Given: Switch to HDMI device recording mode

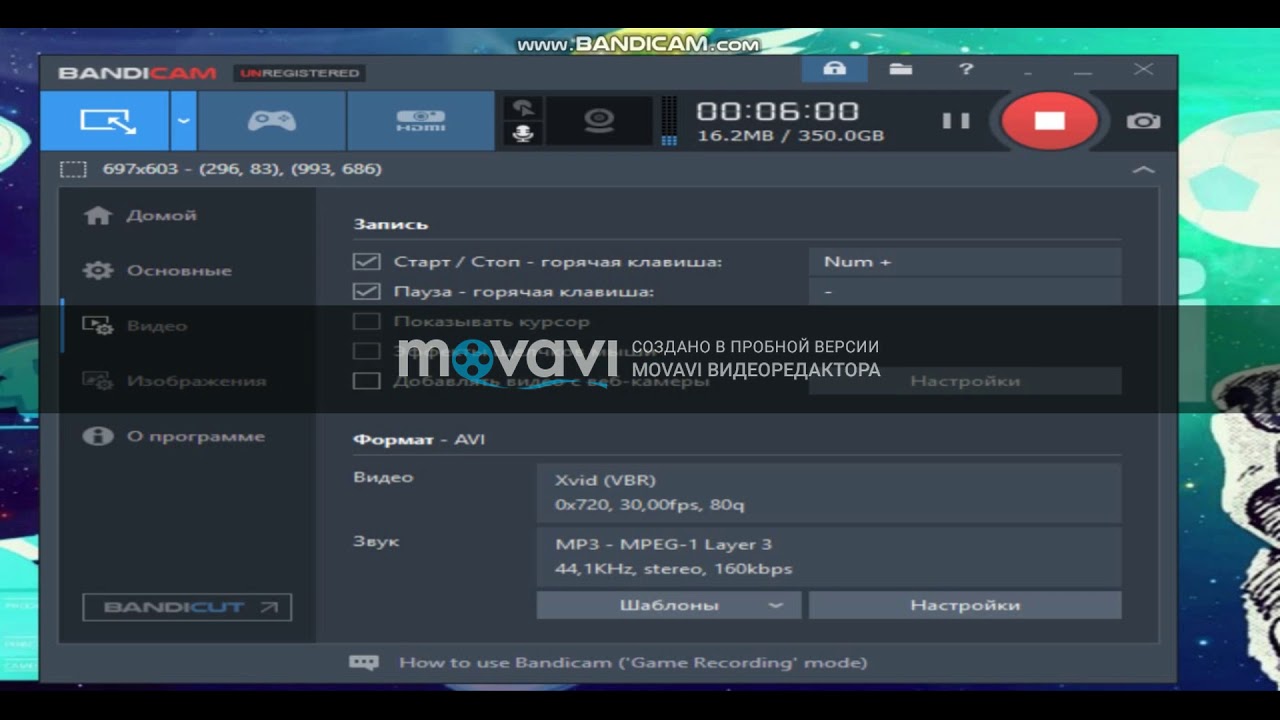Looking at the screenshot, I should click(421, 121).
